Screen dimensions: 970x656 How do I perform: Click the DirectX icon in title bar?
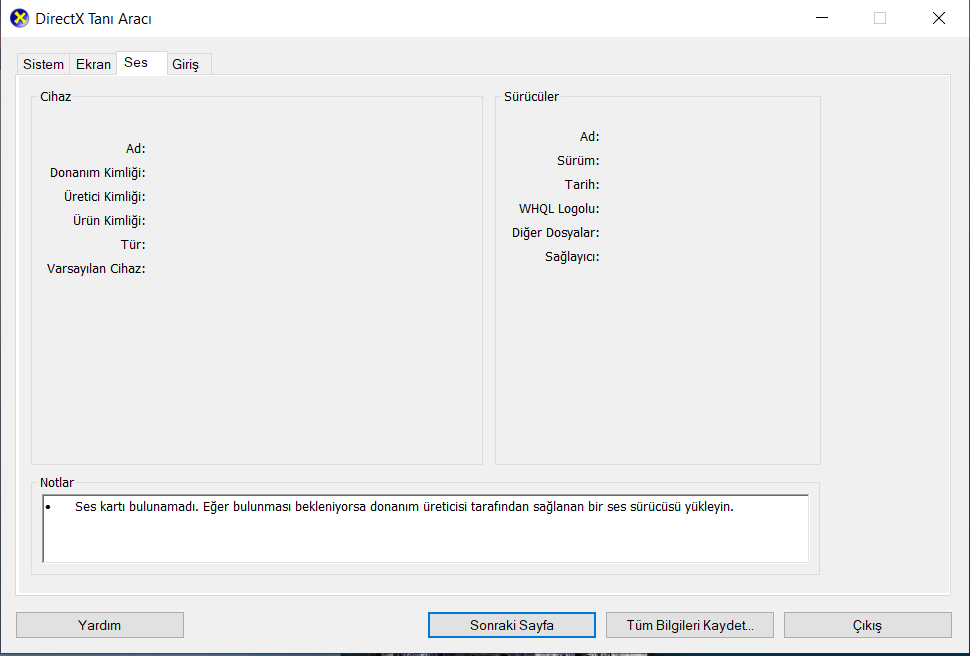tap(19, 19)
